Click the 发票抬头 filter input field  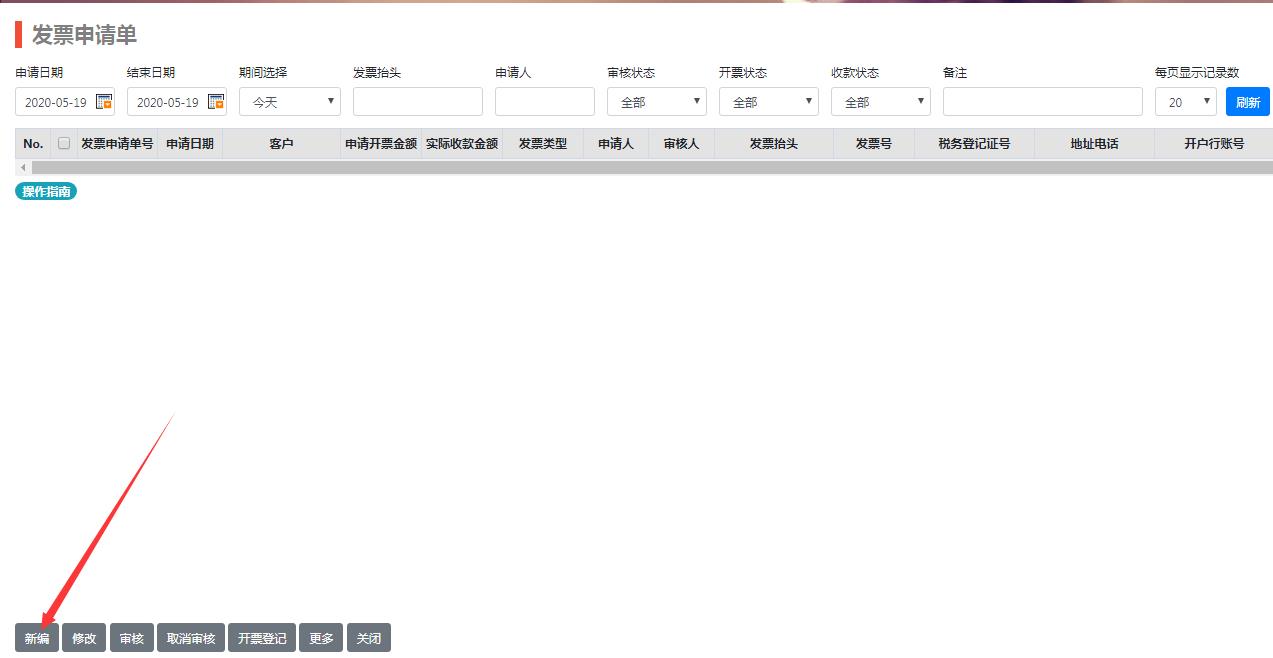[x=417, y=102]
